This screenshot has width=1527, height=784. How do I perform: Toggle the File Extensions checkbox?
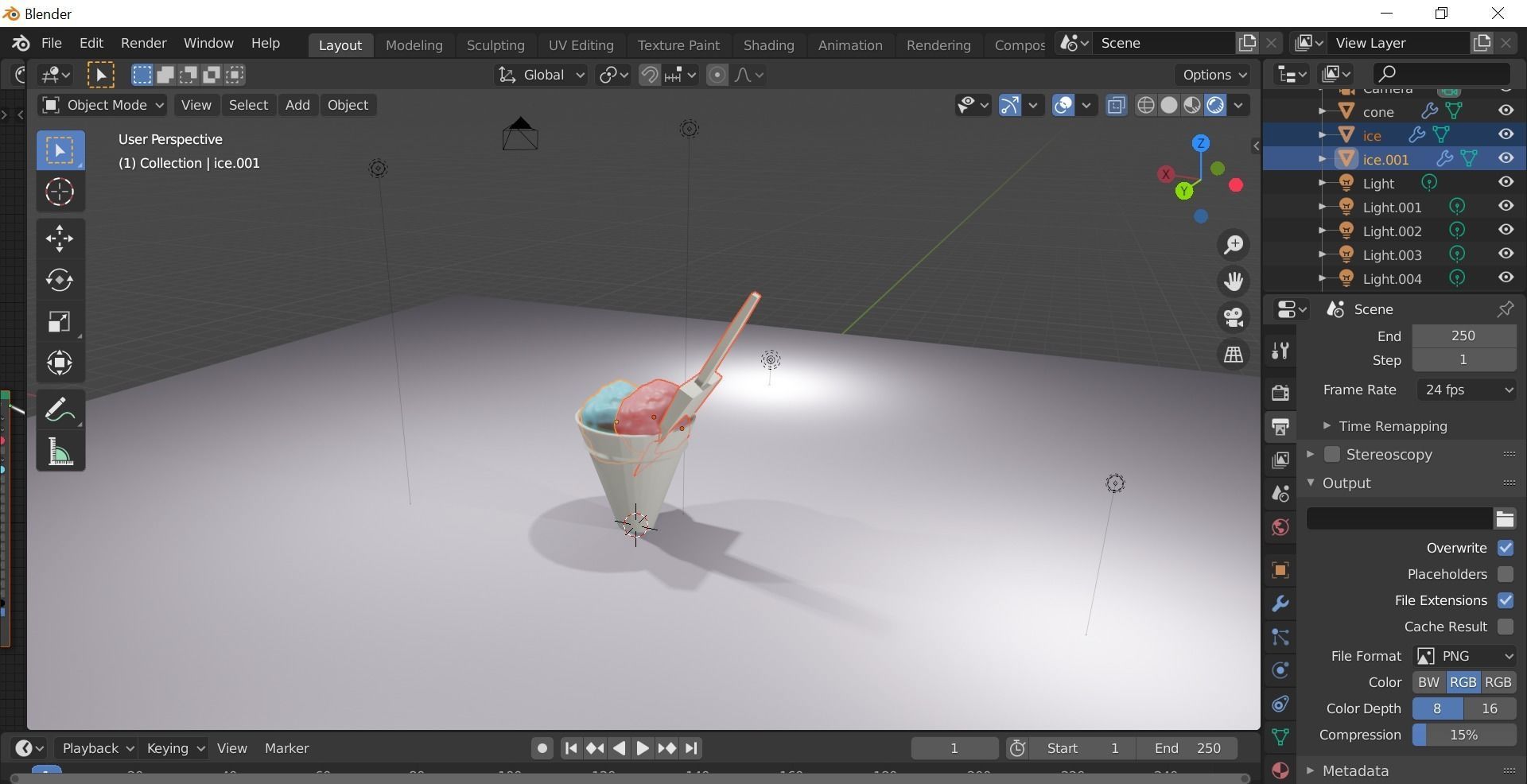click(x=1505, y=601)
